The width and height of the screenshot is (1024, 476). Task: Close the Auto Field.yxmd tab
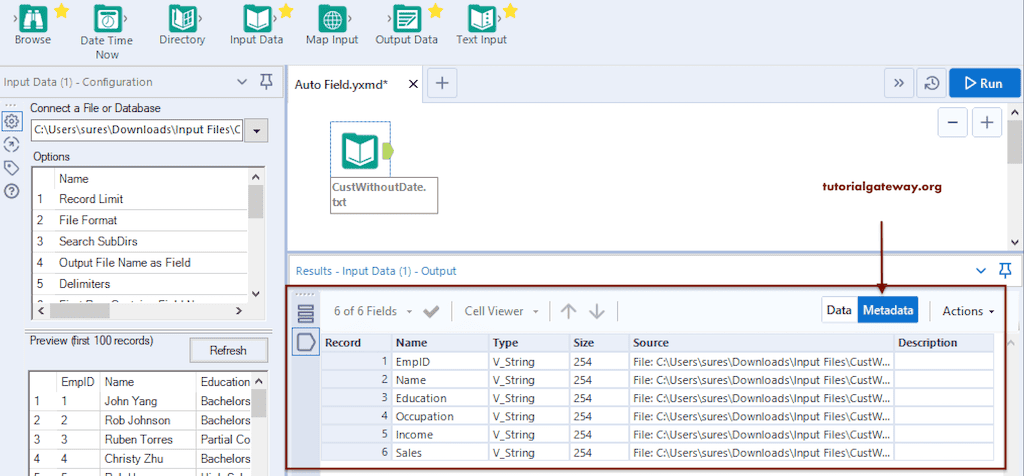(413, 84)
